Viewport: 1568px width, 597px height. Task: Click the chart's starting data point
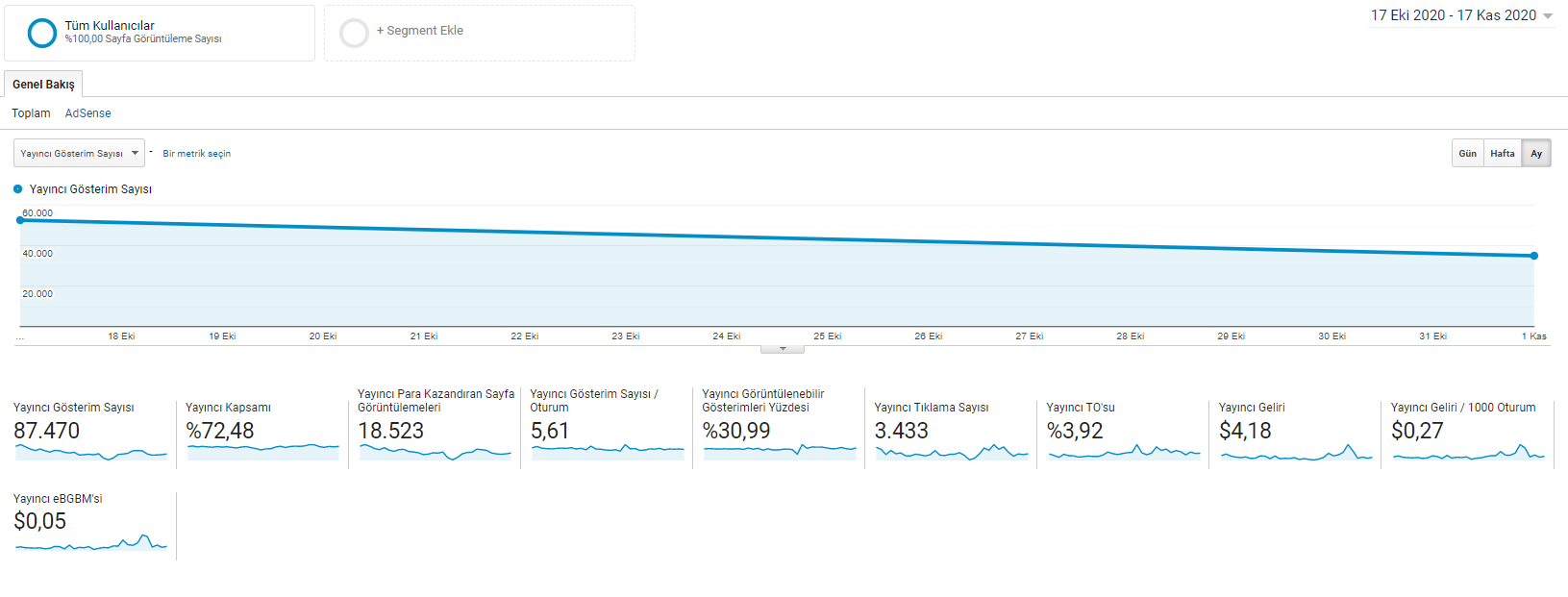point(20,220)
